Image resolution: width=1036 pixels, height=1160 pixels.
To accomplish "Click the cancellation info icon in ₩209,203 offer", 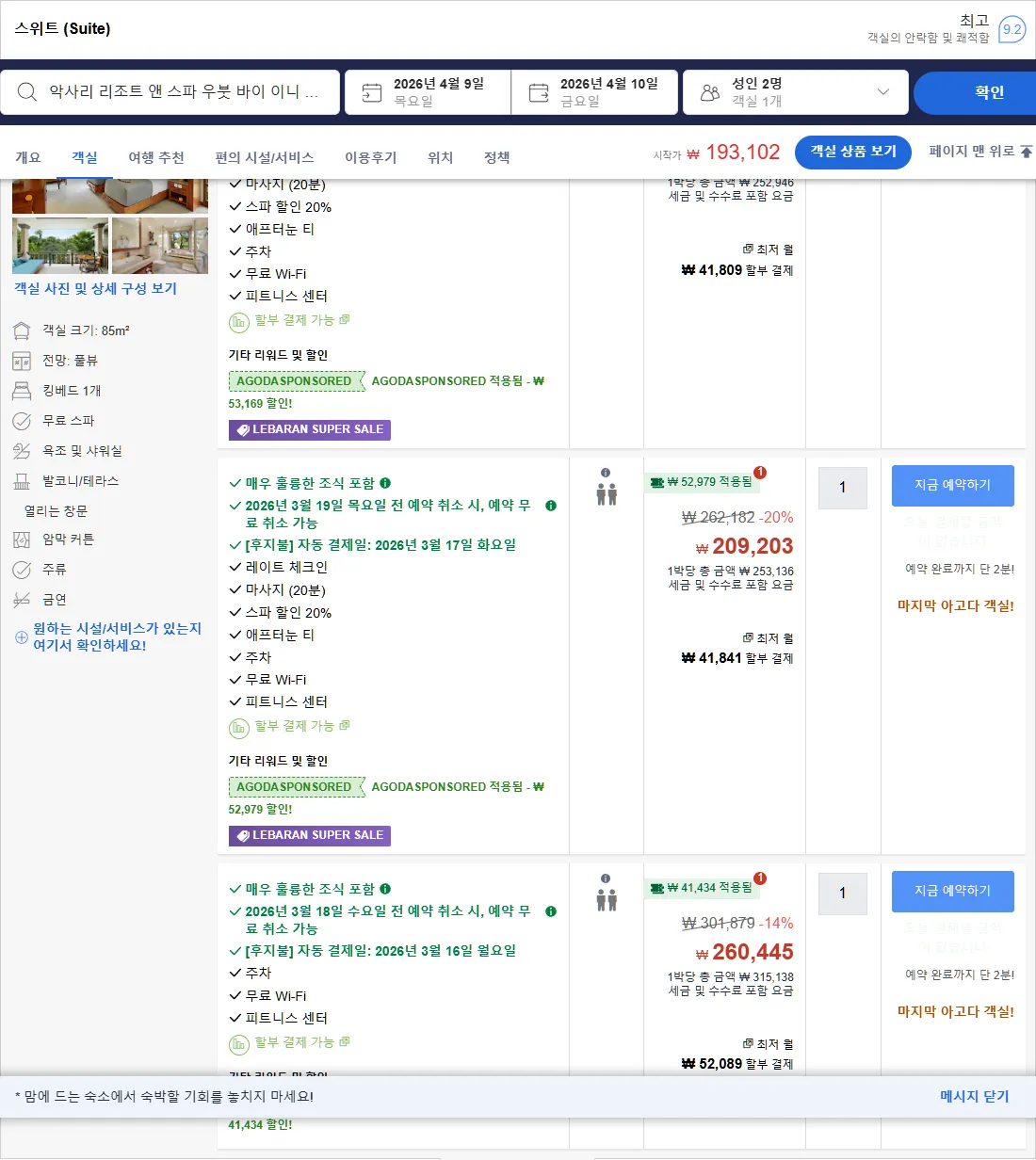I will (x=551, y=506).
